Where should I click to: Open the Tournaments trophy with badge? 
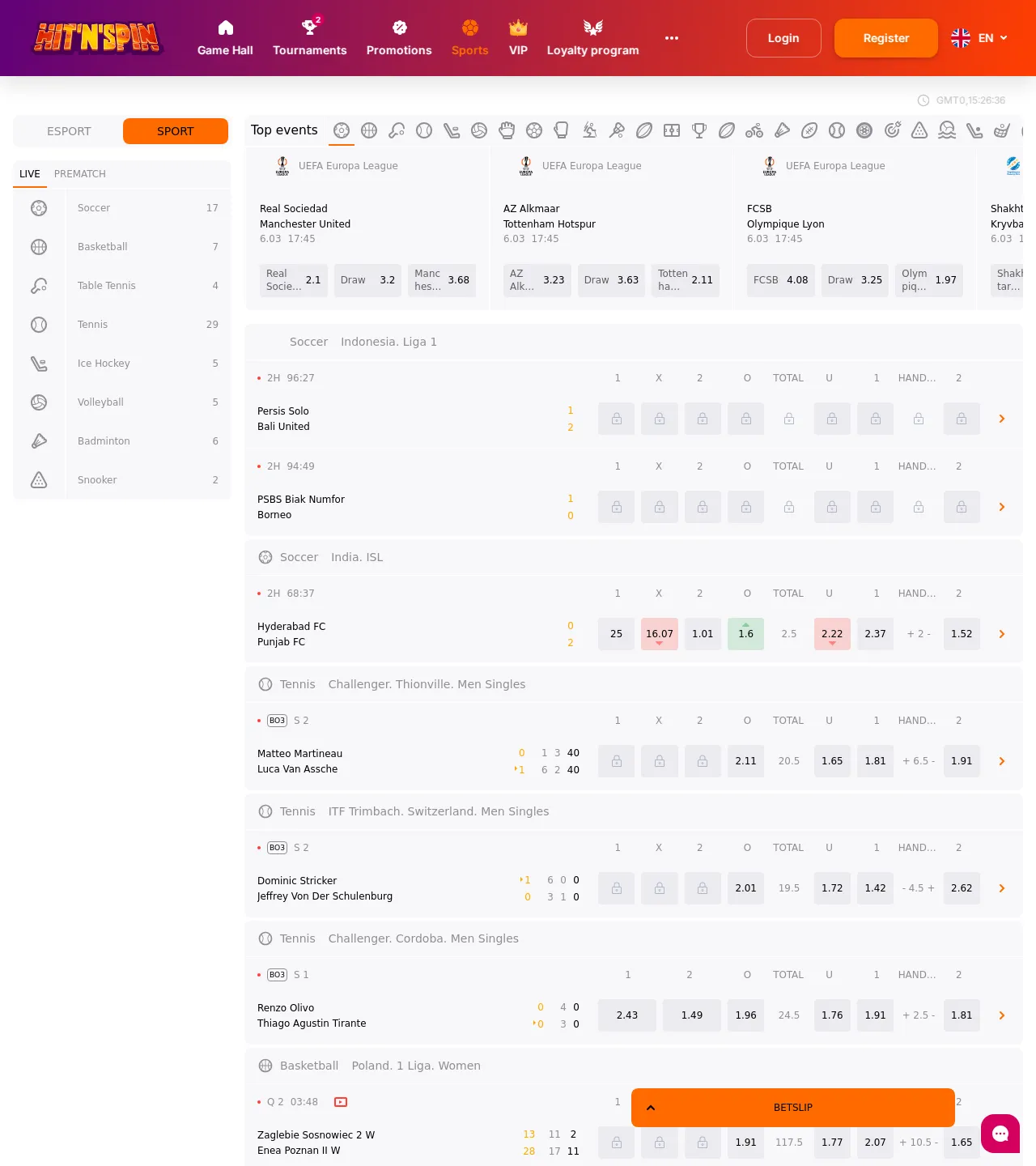tap(309, 38)
